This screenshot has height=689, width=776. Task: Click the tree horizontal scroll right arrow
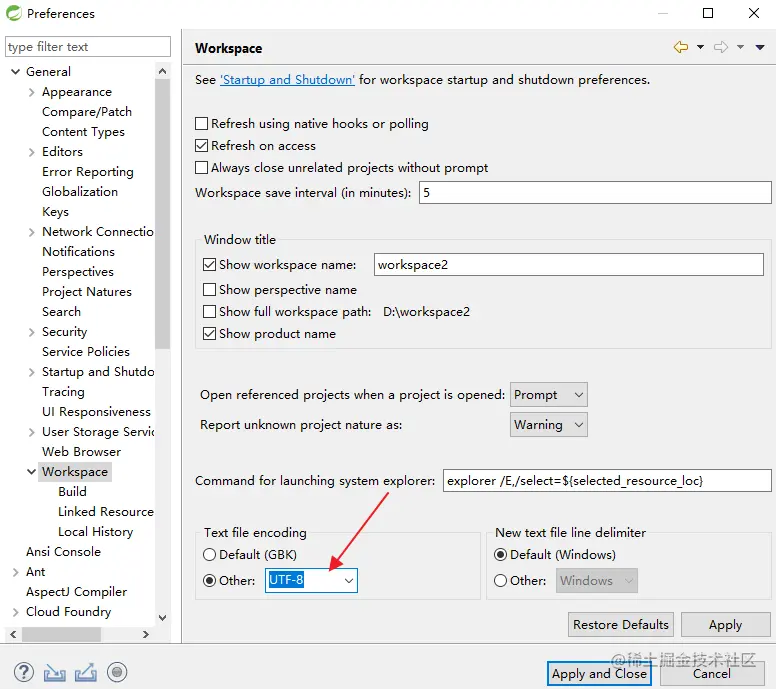[x=146, y=634]
